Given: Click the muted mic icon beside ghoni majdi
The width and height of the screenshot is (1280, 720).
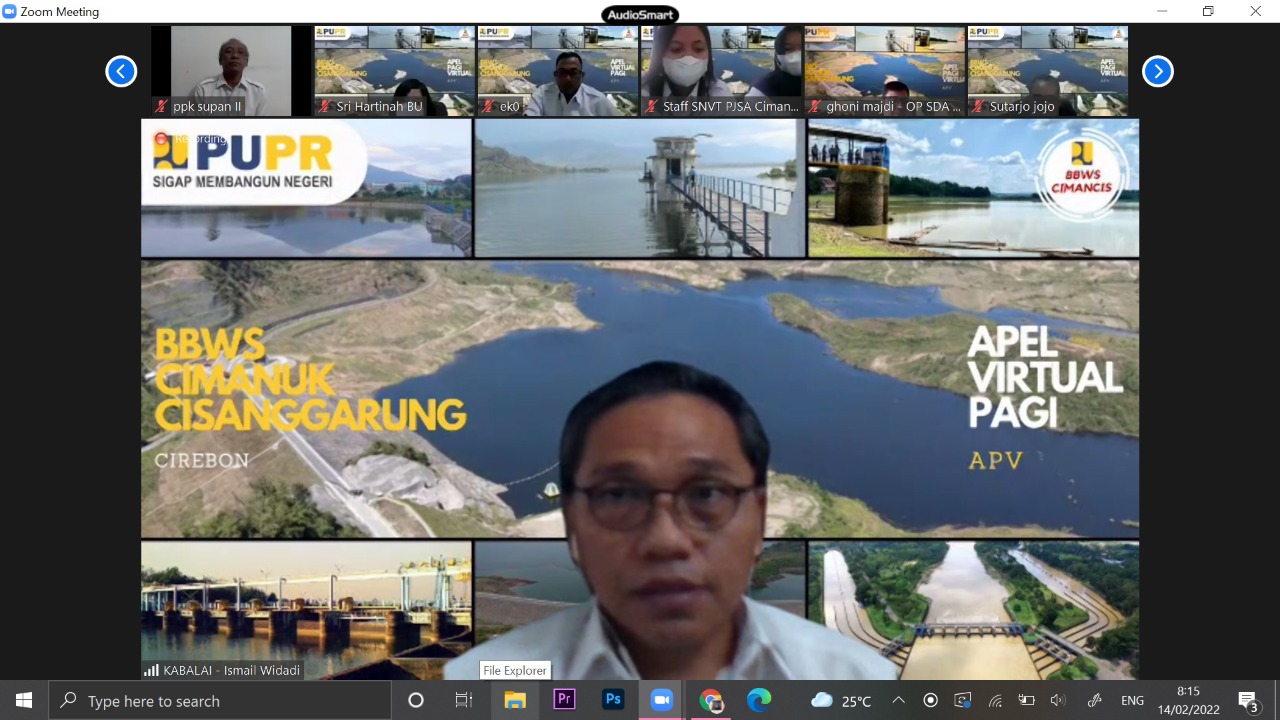Looking at the screenshot, I should coord(815,106).
